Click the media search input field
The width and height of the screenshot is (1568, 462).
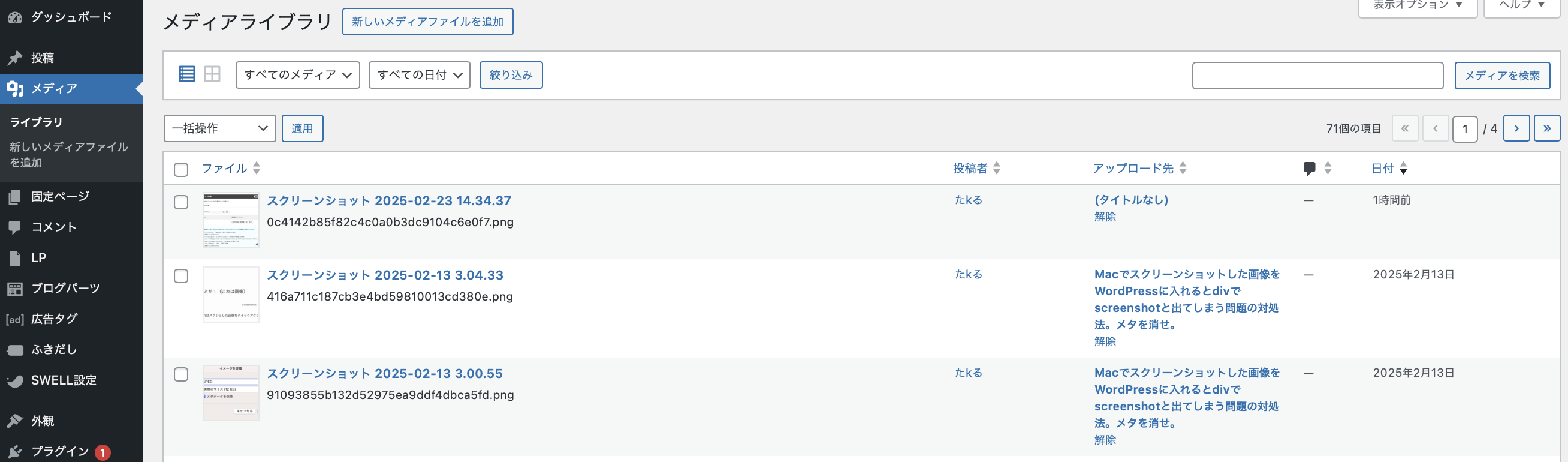1317,76
